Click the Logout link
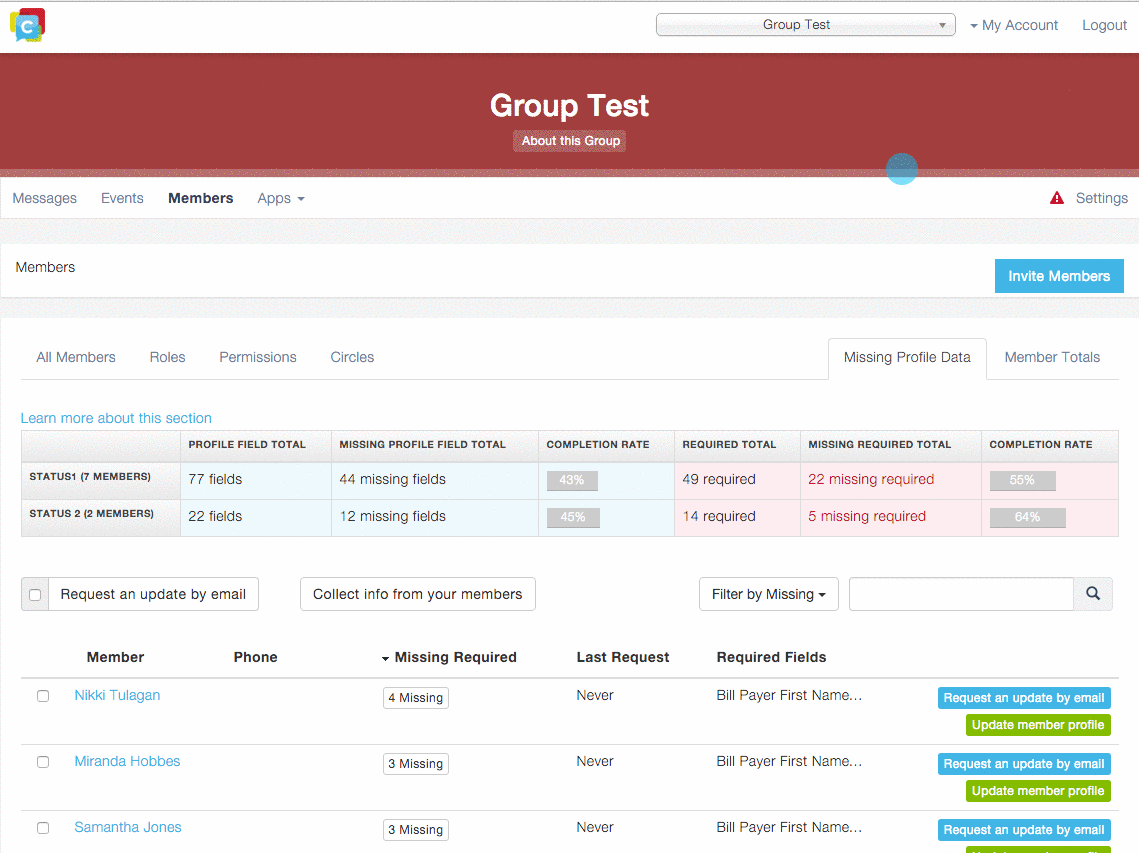This screenshot has width=1139, height=853. pos(1104,25)
